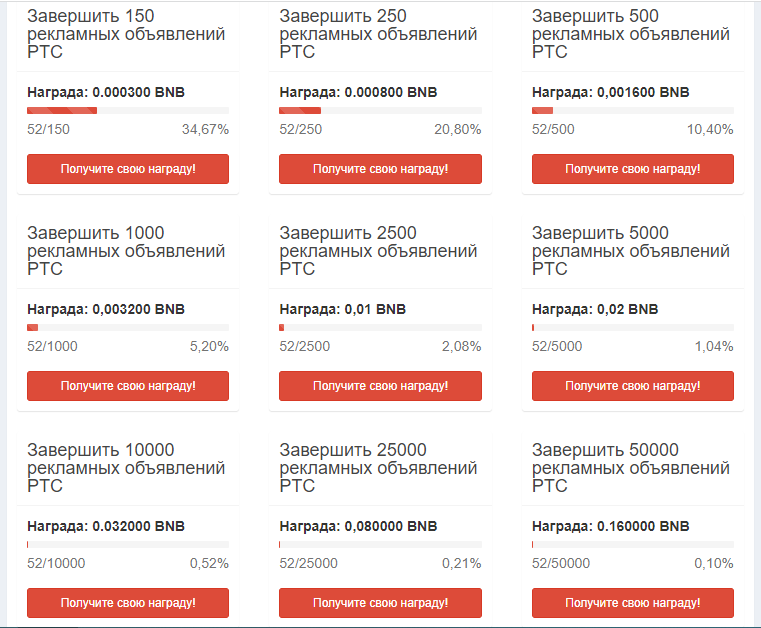Claim reward for completing 50000 PTC ads
Viewport: 761px width, 628px height.
click(632, 603)
